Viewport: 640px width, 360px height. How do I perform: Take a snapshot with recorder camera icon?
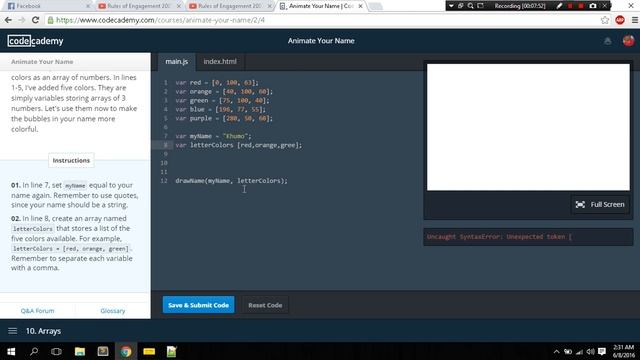pos(593,6)
